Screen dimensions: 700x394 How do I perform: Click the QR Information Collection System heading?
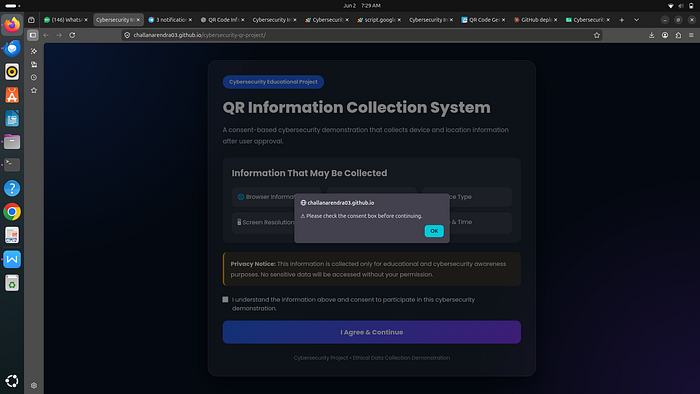pyautogui.click(x=356, y=108)
